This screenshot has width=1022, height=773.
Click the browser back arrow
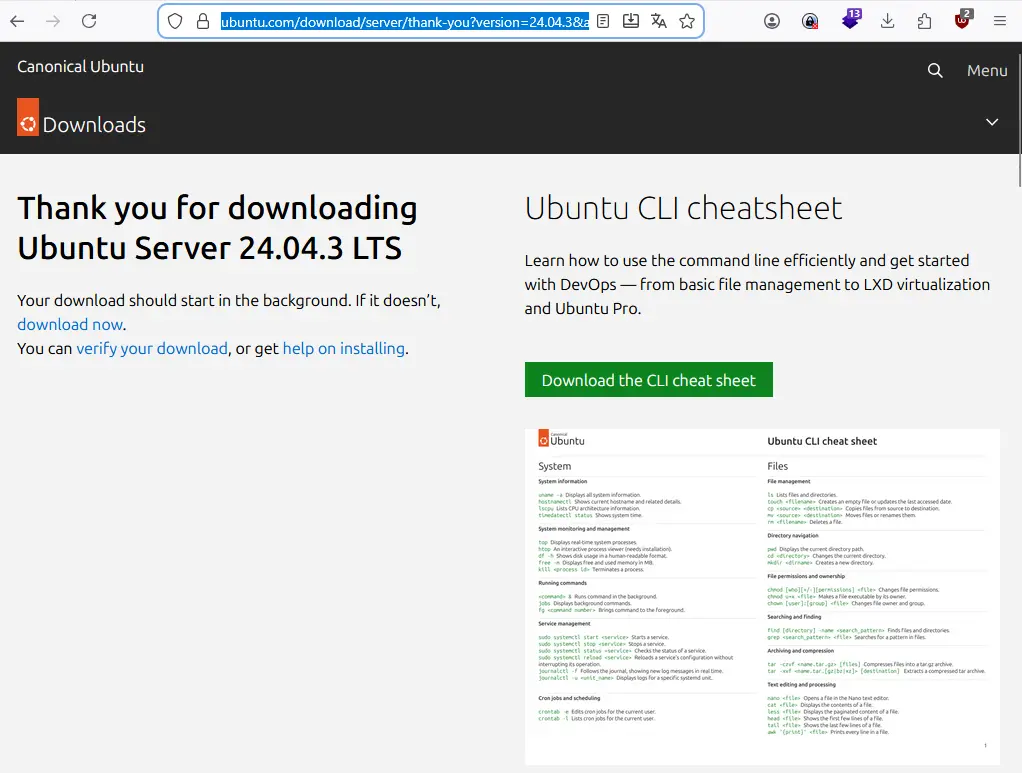(17, 21)
